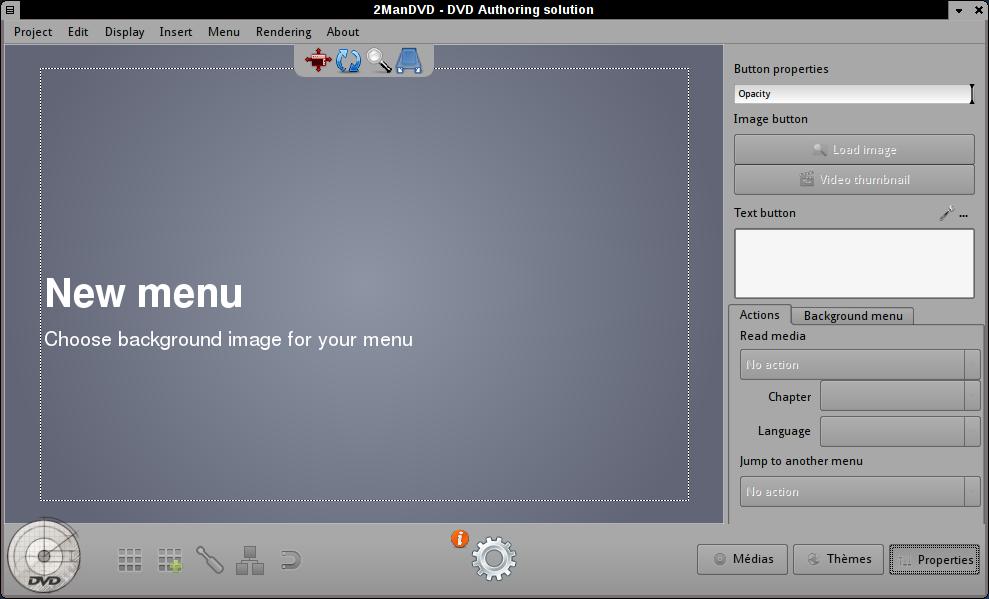This screenshot has width=989, height=599.
Task: Switch to the Background menu tab
Action: click(853, 316)
